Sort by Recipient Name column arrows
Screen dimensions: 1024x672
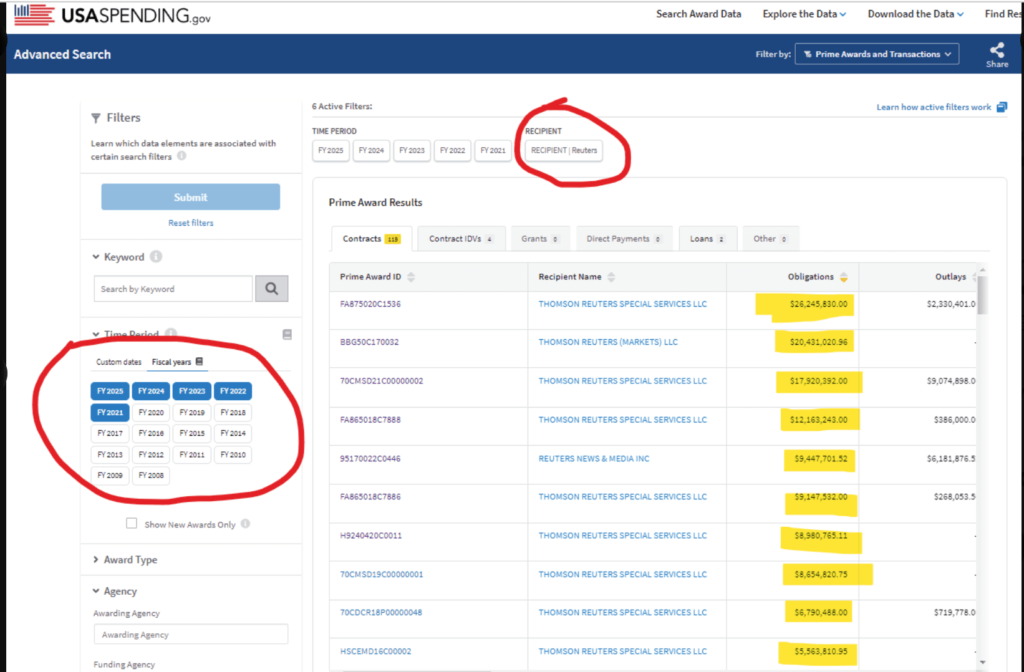point(611,277)
